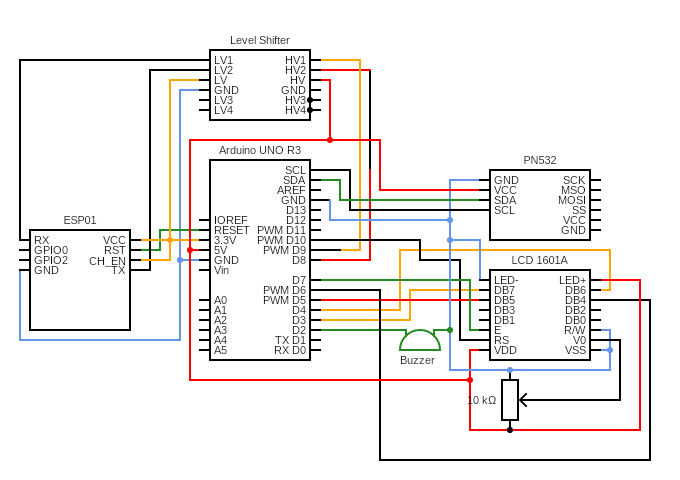
Task: Select the PN532 title label
Action: tap(540, 160)
